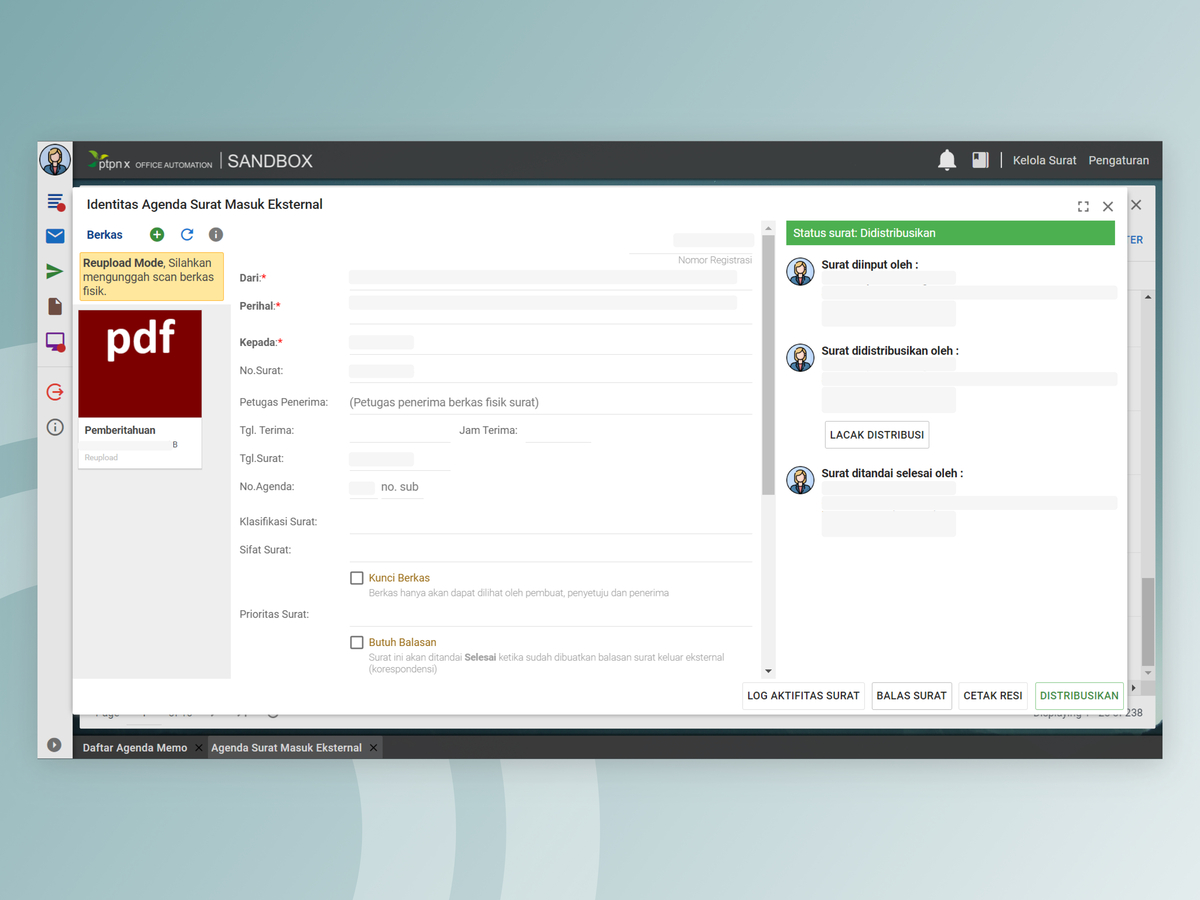
Task: Click the LOG AKTIFITAS SURAT button
Action: (x=803, y=695)
